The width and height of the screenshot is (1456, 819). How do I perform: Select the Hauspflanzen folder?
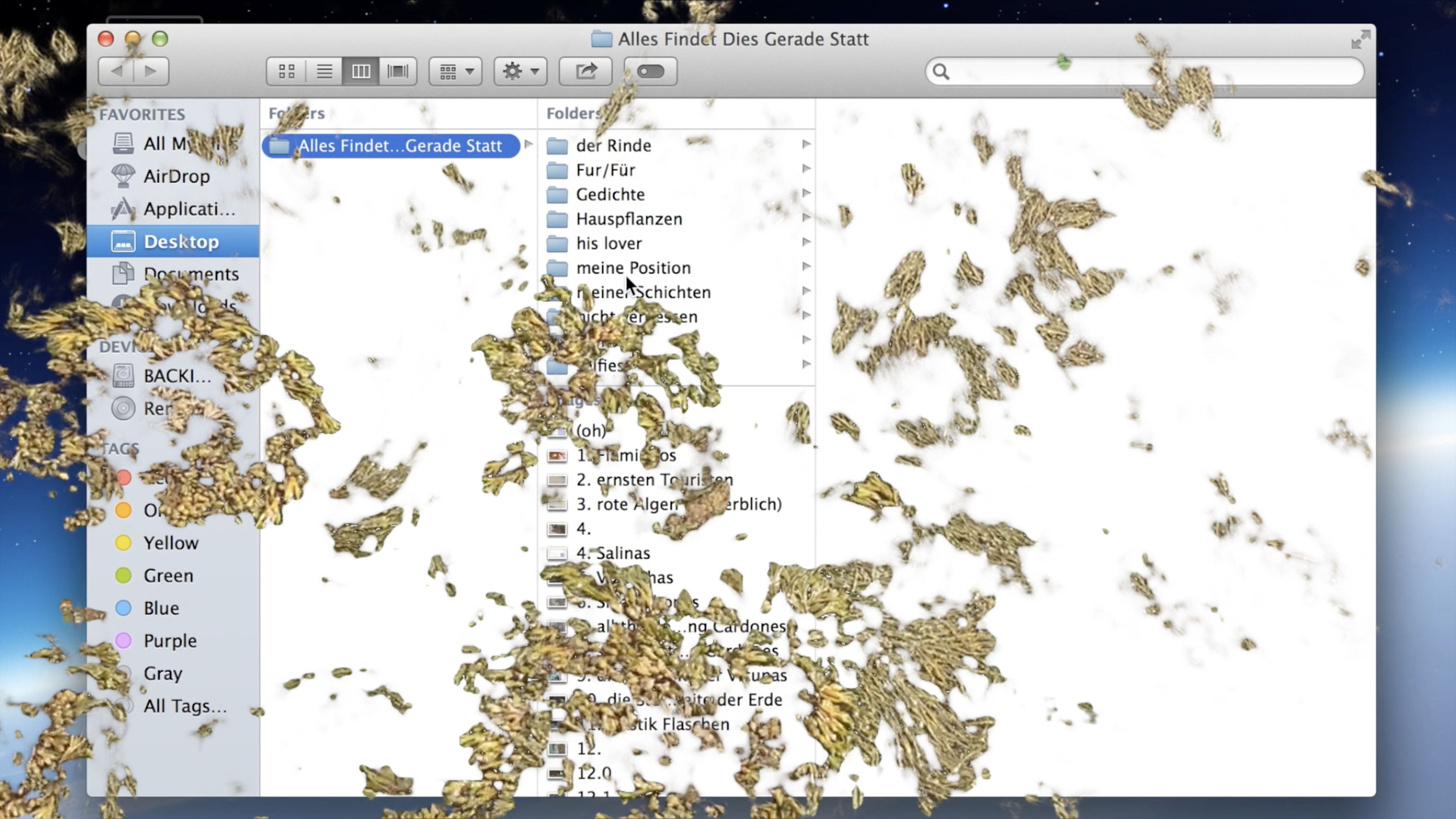tap(628, 219)
